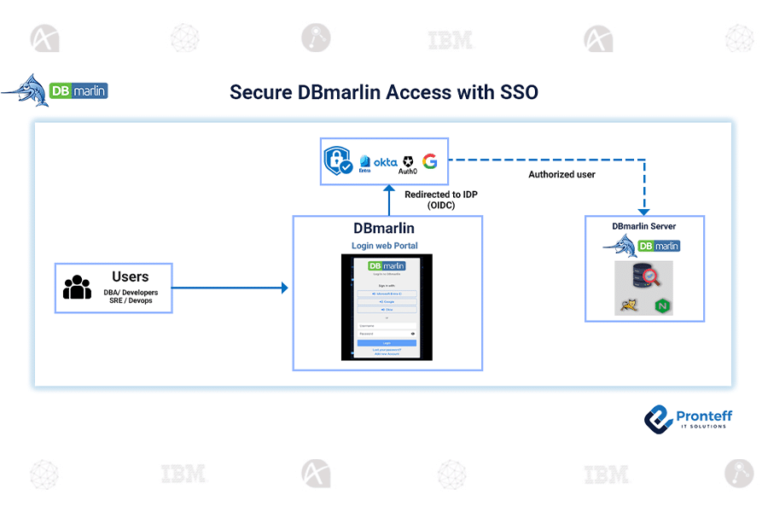Screen dimensions: 768x512
Task: Click the 'Redirected to IDP' label
Action: click(x=441, y=195)
